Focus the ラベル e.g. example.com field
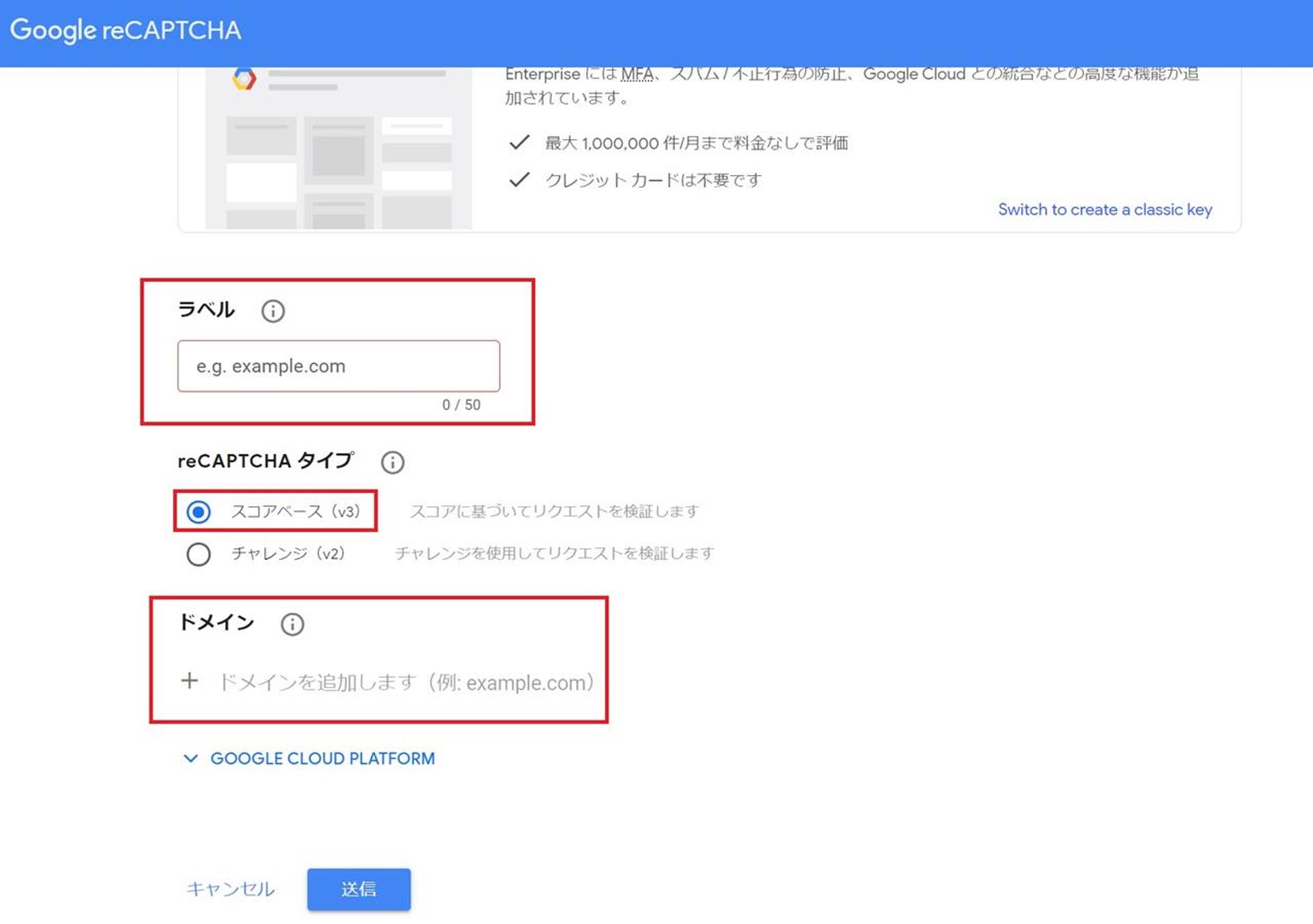 coord(339,367)
